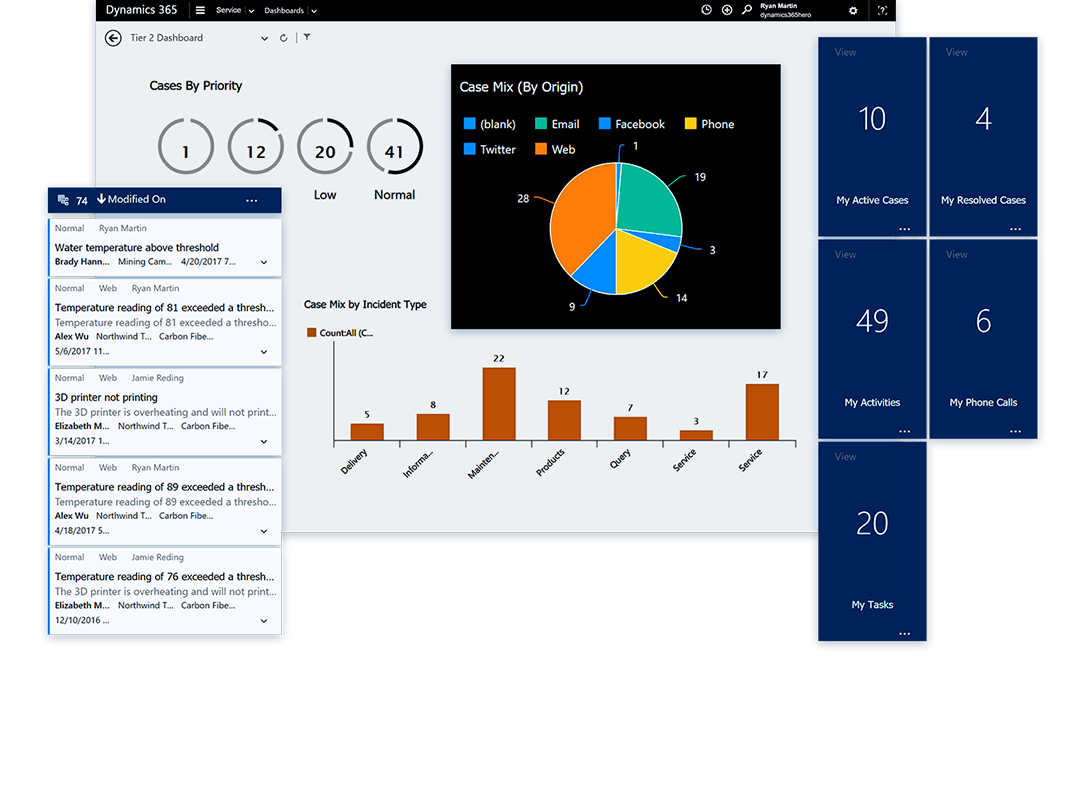The width and height of the screenshot is (1084, 812).
Task: Click the help question mark icon
Action: coord(882,10)
